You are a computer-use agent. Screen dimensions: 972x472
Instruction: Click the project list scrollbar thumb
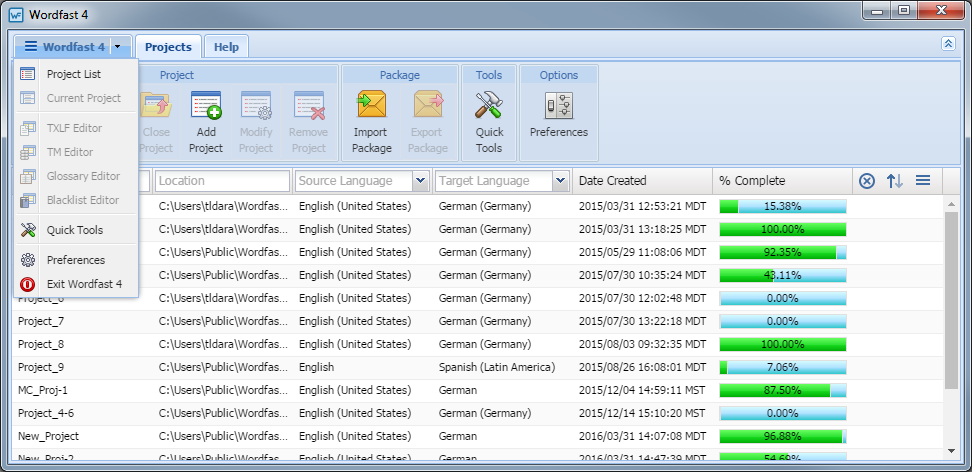pyautogui.click(x=951, y=301)
